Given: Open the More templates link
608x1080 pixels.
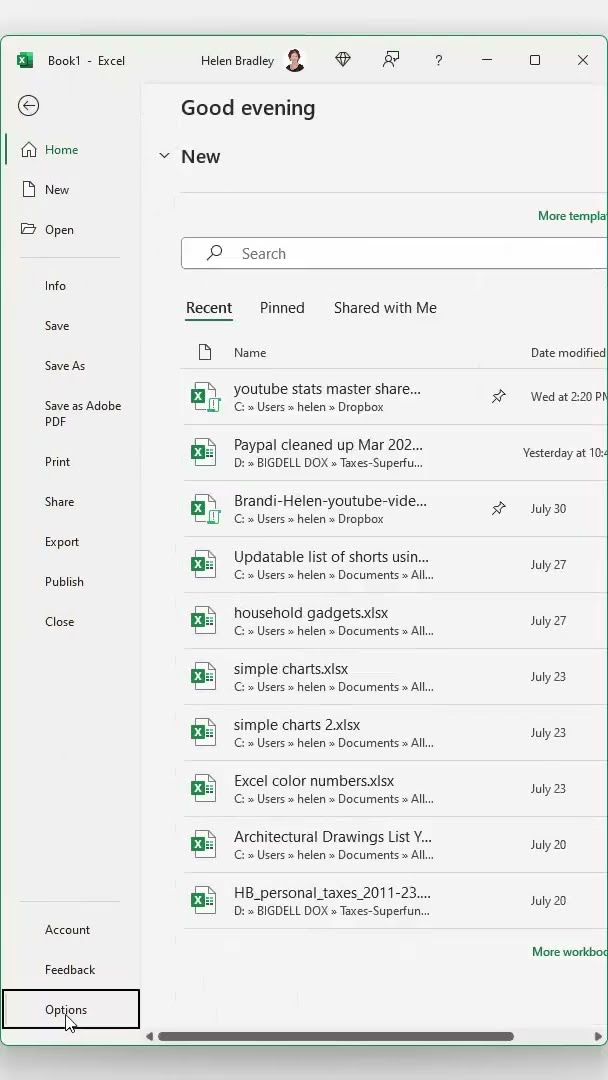Looking at the screenshot, I should (572, 216).
